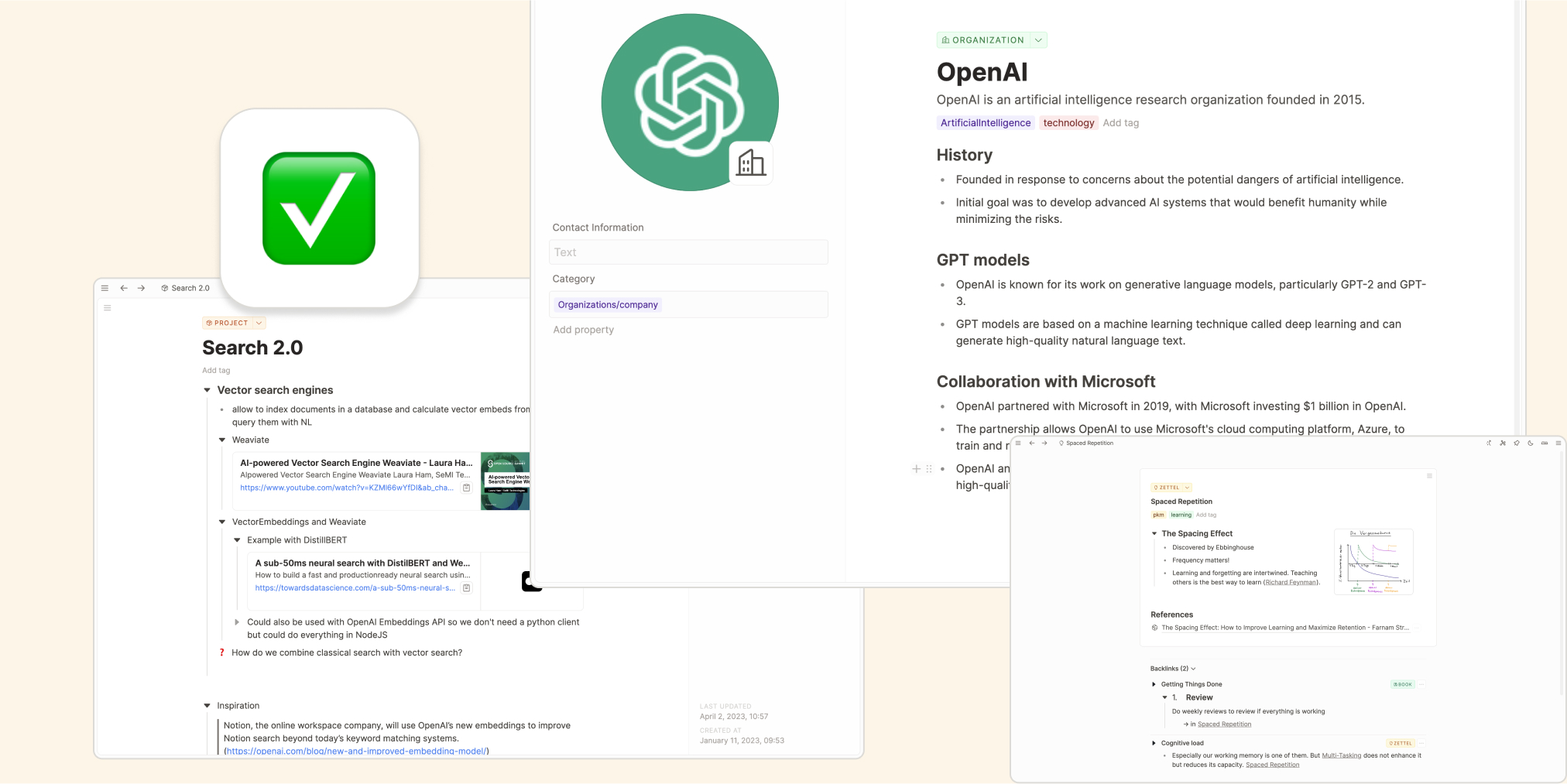Click the graph icon in Spaced Repetition toolbar
The width and height of the screenshot is (1567, 784).
click(x=1503, y=443)
